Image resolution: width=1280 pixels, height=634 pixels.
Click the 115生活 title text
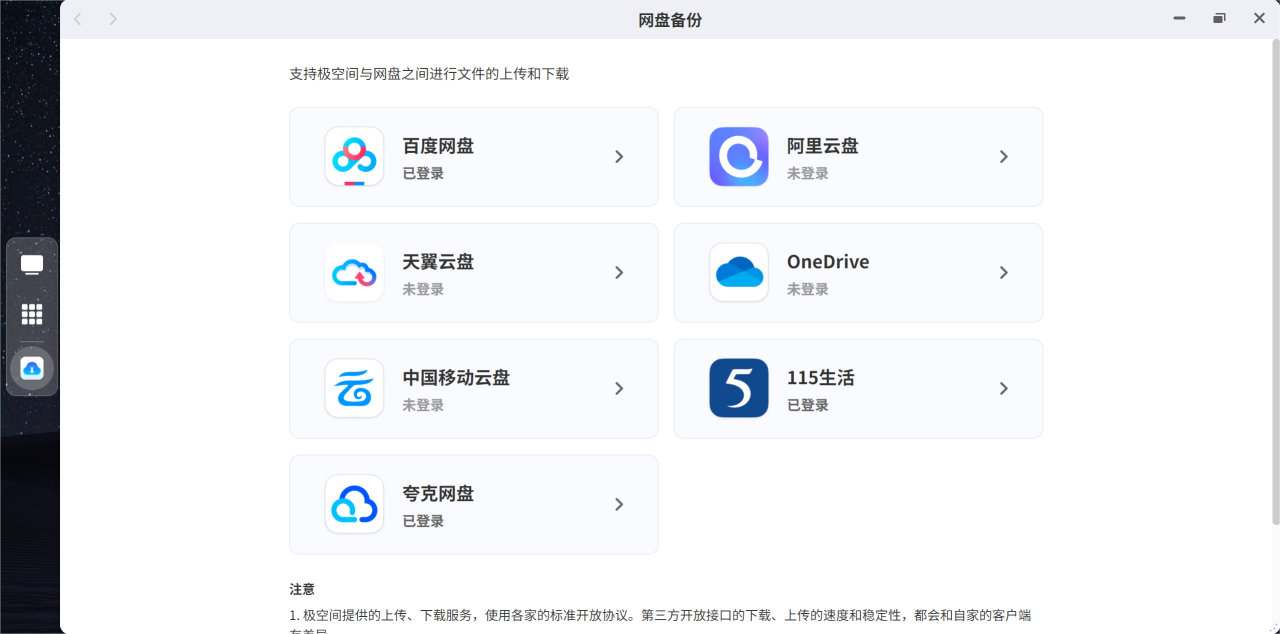click(821, 378)
